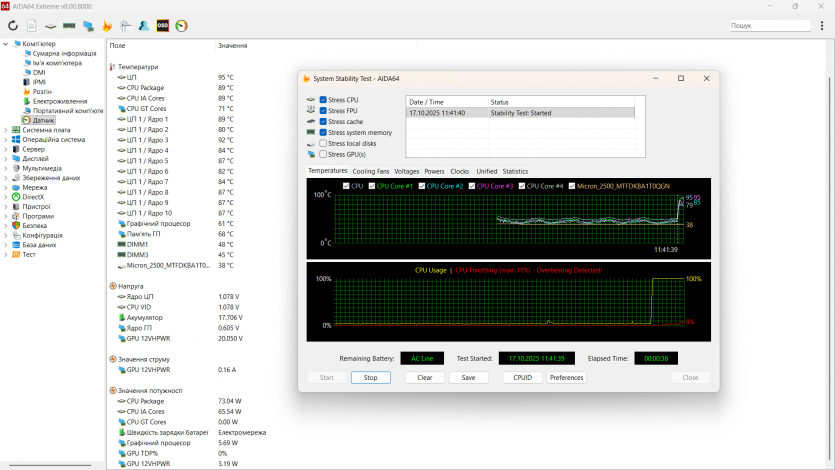Switch to the Cooling Fans tab

(x=371, y=171)
